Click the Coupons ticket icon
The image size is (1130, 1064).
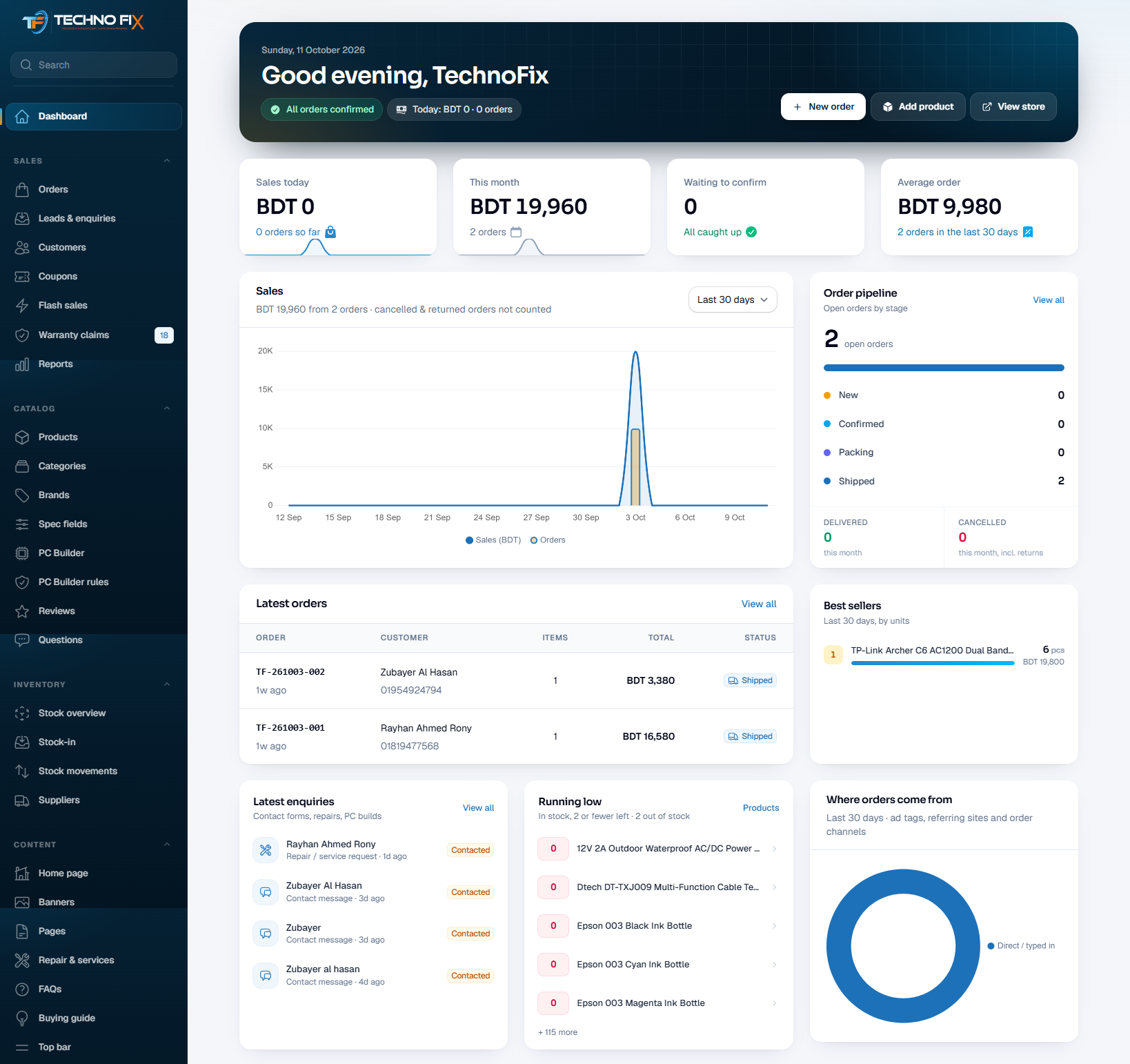(x=22, y=277)
